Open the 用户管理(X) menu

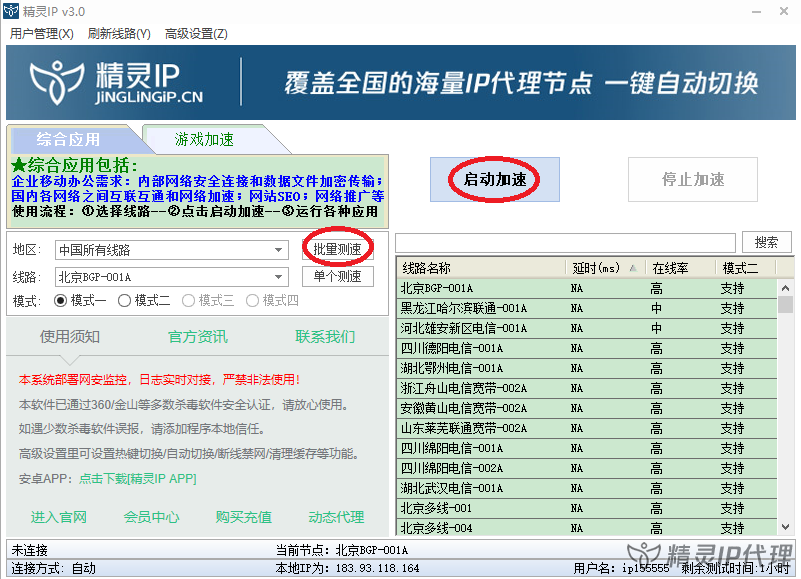pyautogui.click(x=39, y=33)
